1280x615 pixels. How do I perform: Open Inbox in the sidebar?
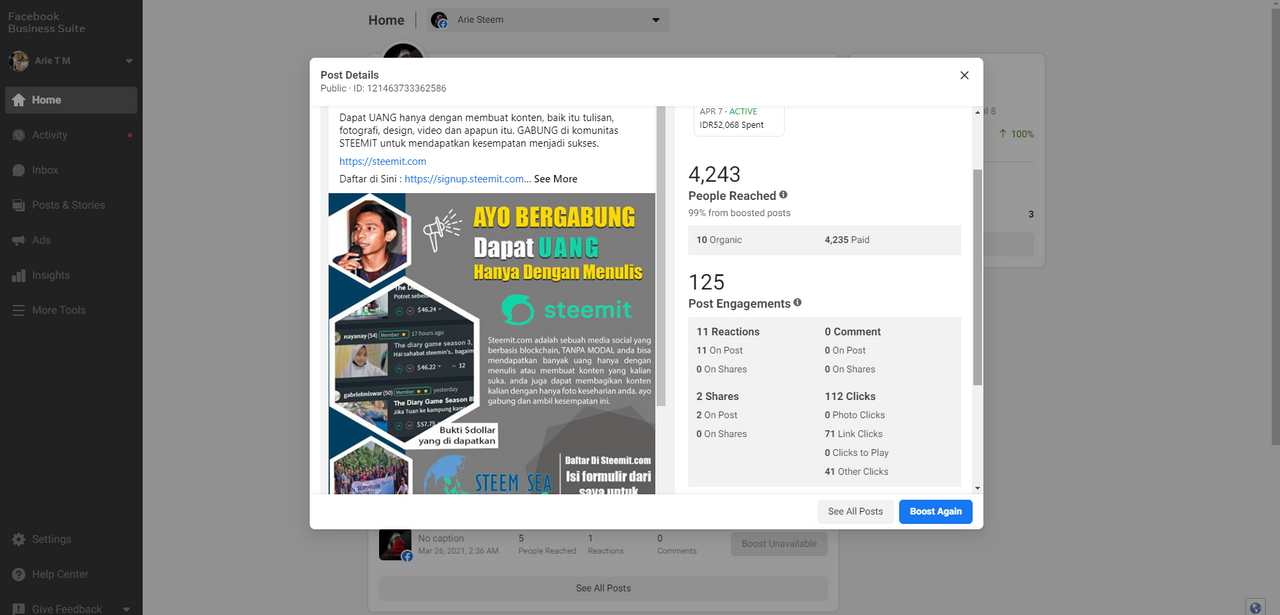[x=71, y=170]
